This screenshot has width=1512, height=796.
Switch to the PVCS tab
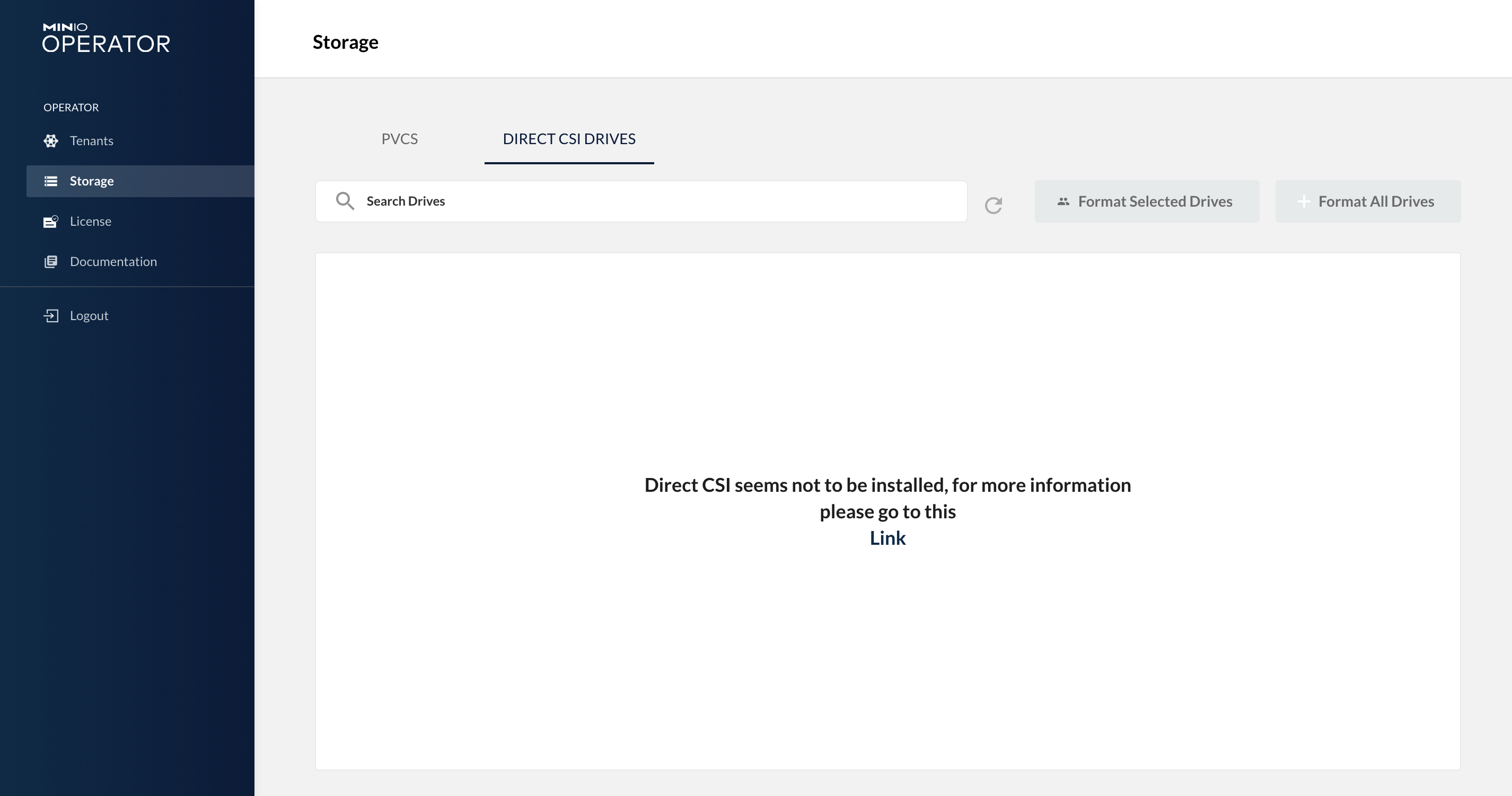[399, 139]
